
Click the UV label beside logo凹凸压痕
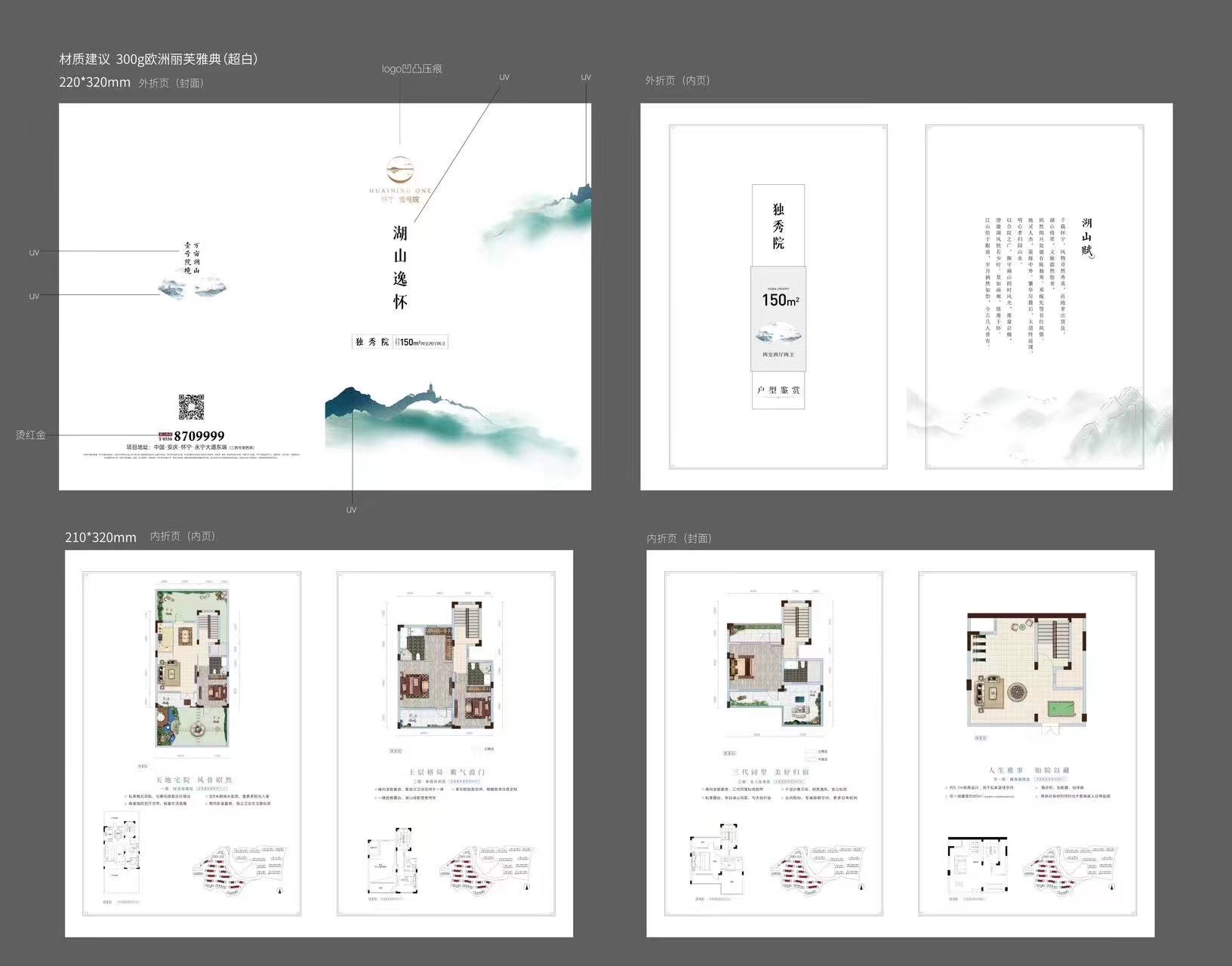[x=504, y=78]
